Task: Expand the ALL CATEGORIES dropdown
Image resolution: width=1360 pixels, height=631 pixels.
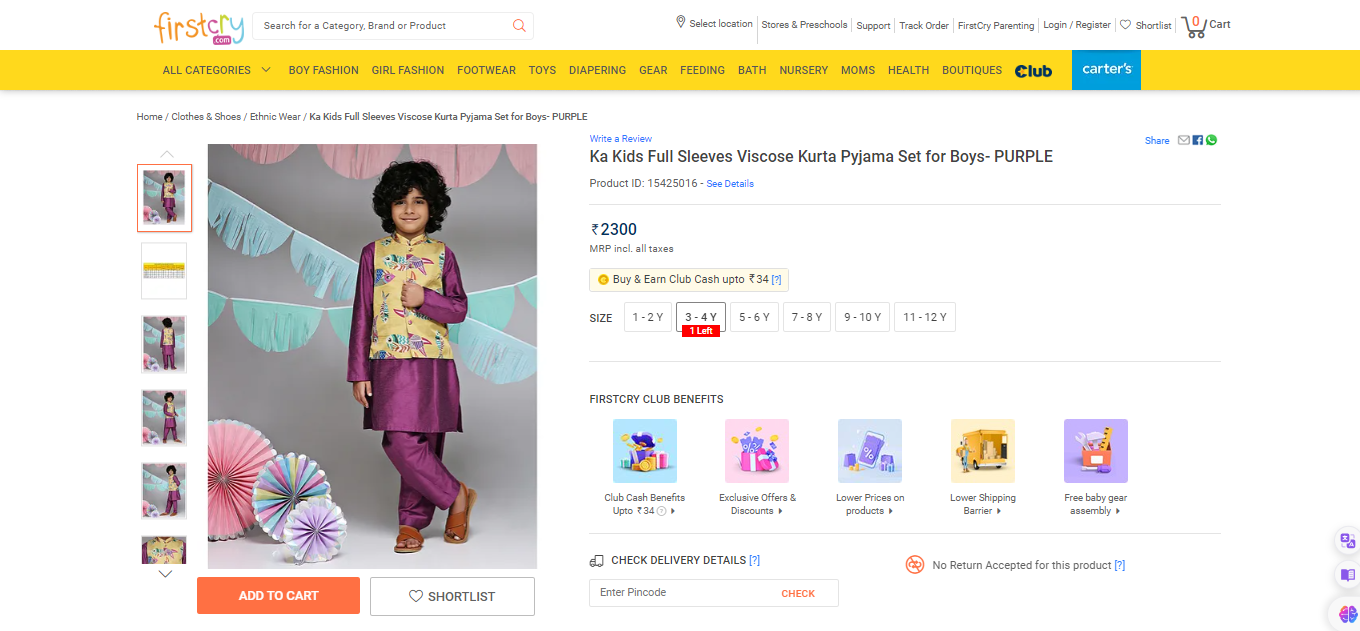Action: 217,70
